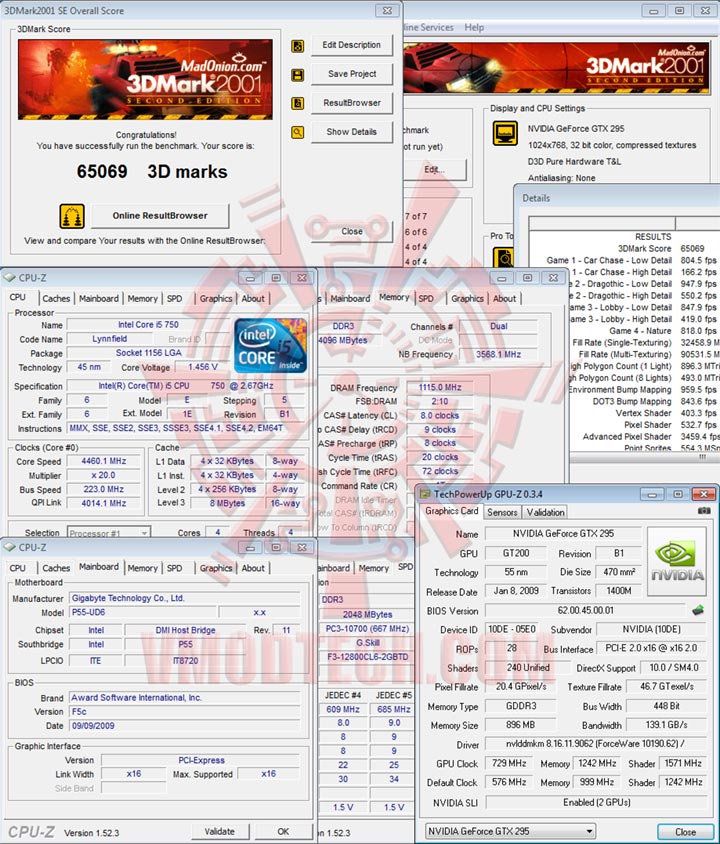Click the Details results horizontal scrollbar
Viewport: 720px width, 844px height.
[645, 458]
